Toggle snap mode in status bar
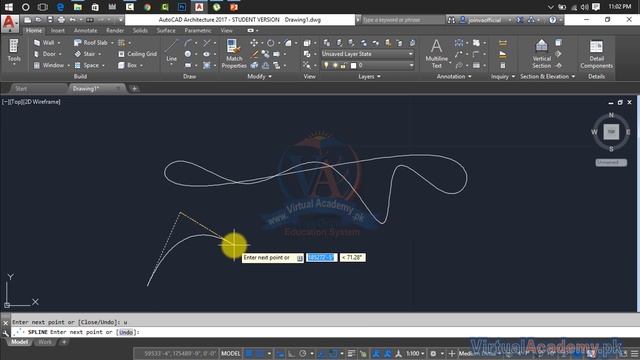The width and height of the screenshot is (640, 360). point(260,353)
